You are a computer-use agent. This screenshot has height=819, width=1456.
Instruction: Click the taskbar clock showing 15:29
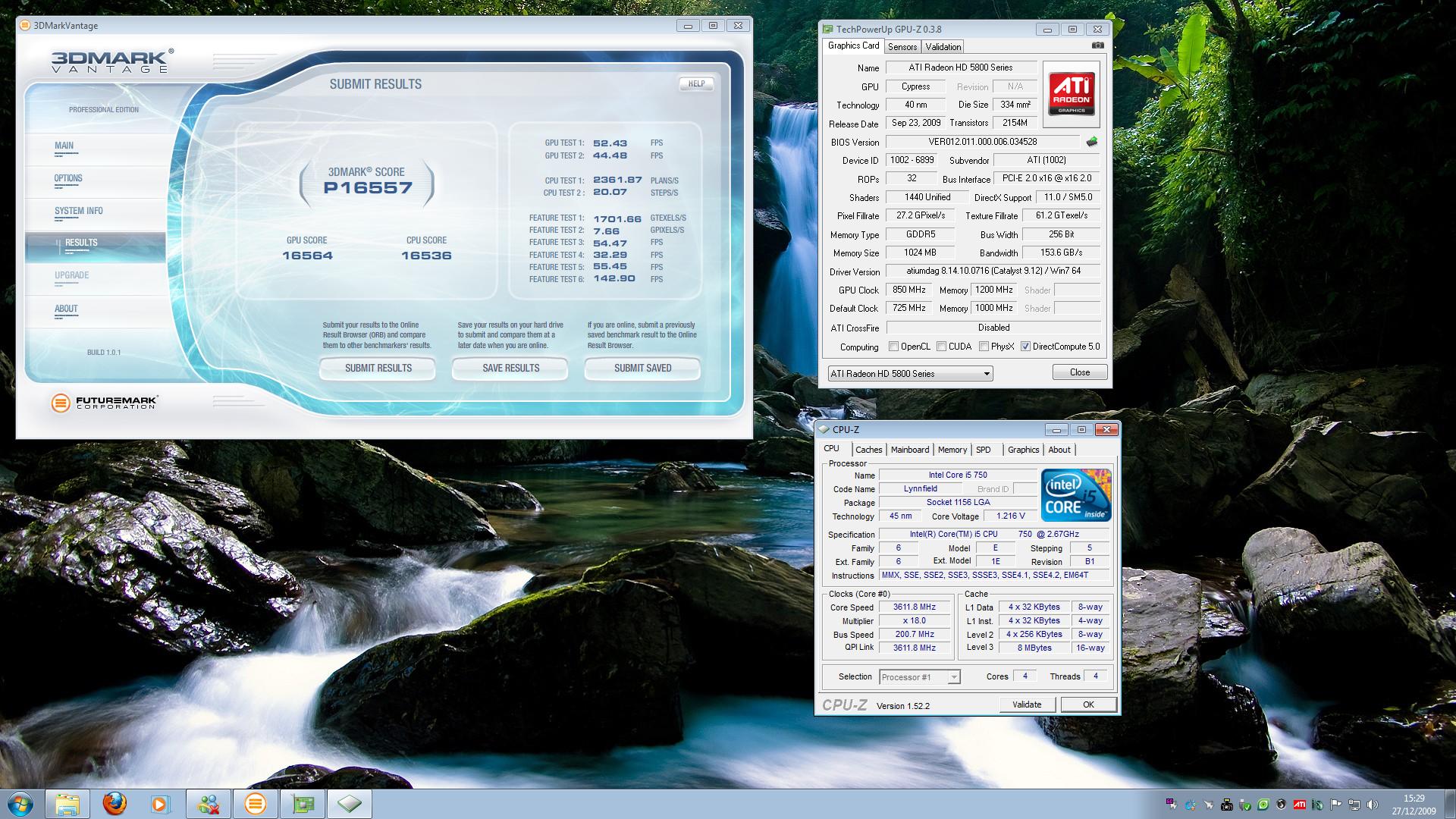point(1414,805)
